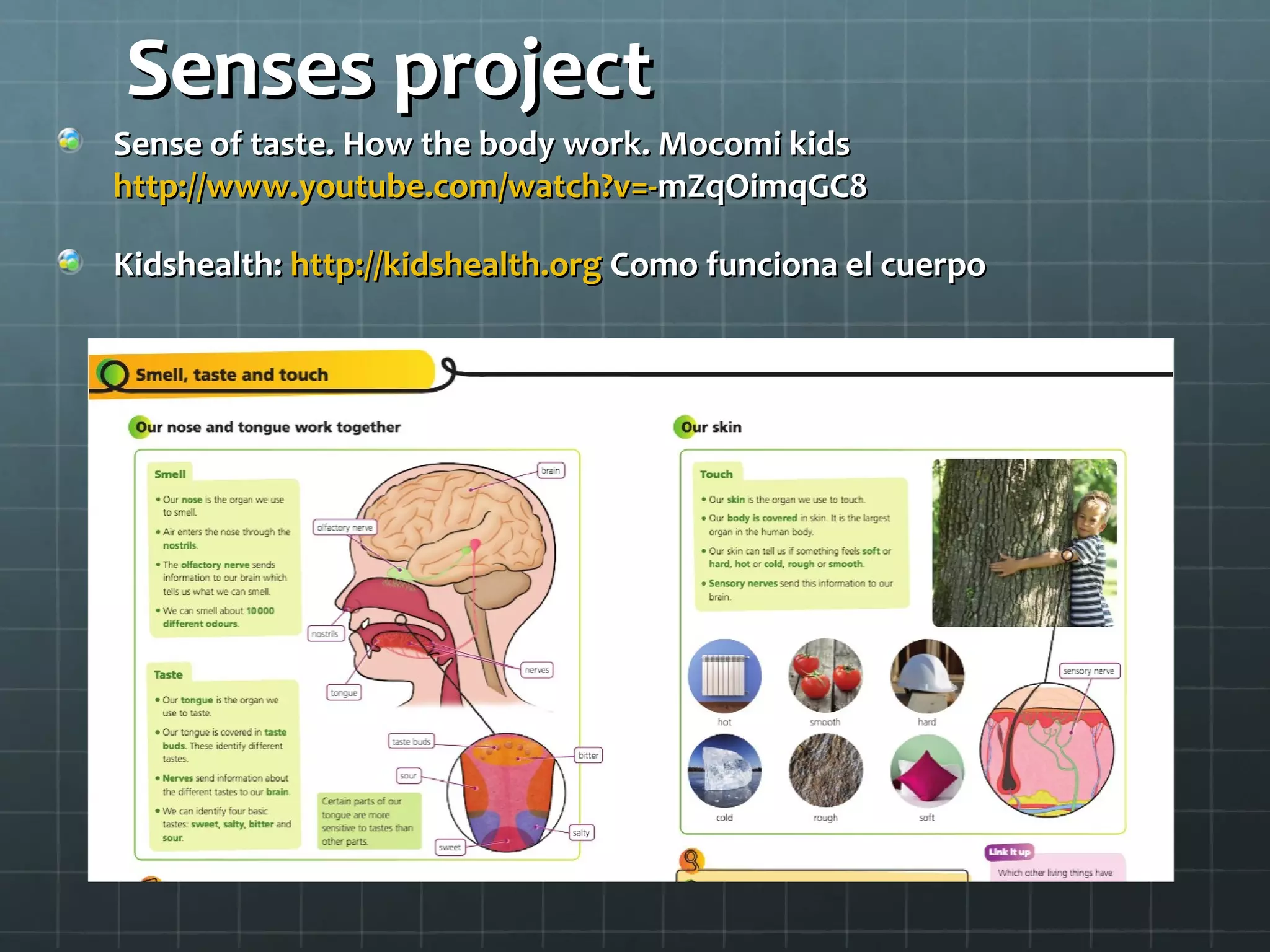Click the 'Smell, taste and touch' header
The image size is (1270, 952).
[x=231, y=375]
